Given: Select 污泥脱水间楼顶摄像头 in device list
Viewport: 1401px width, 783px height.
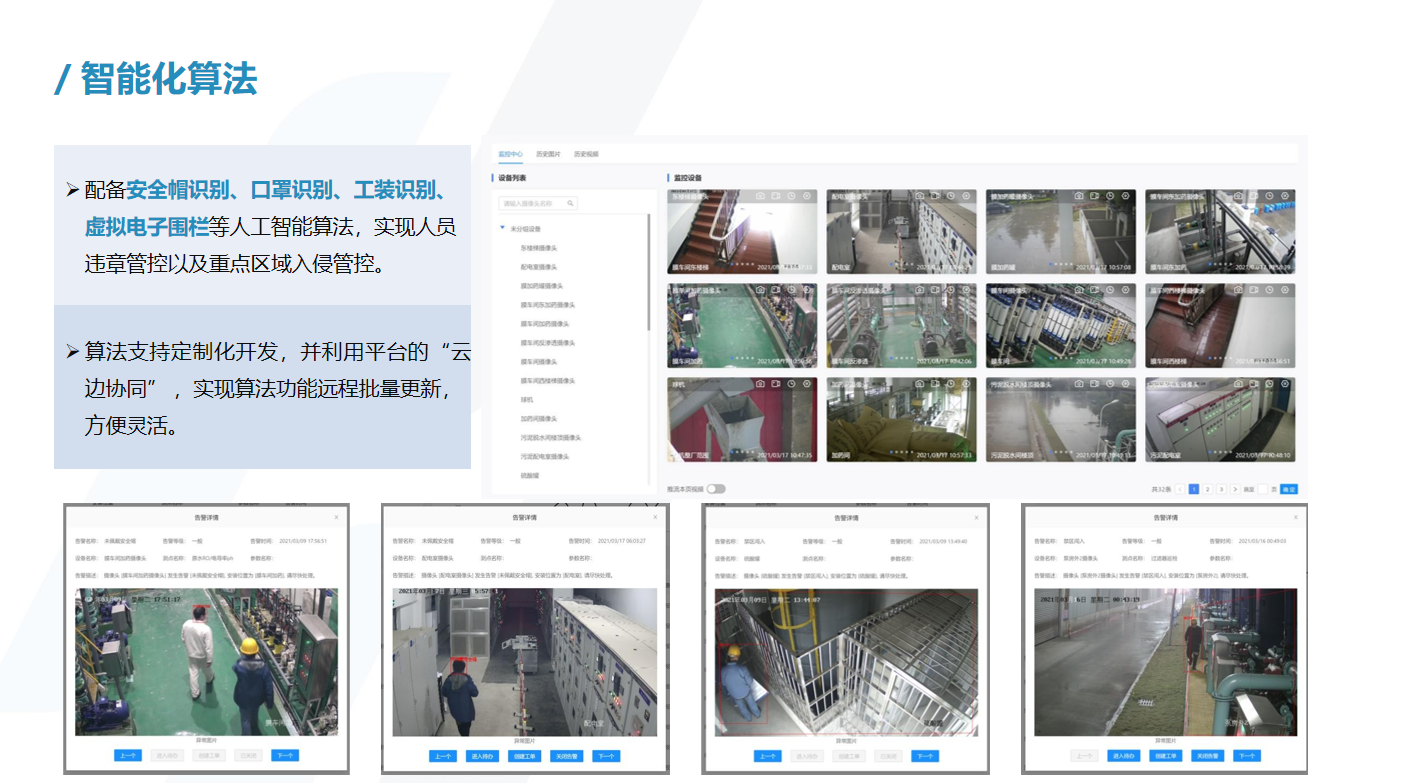Looking at the screenshot, I should pos(551,437).
